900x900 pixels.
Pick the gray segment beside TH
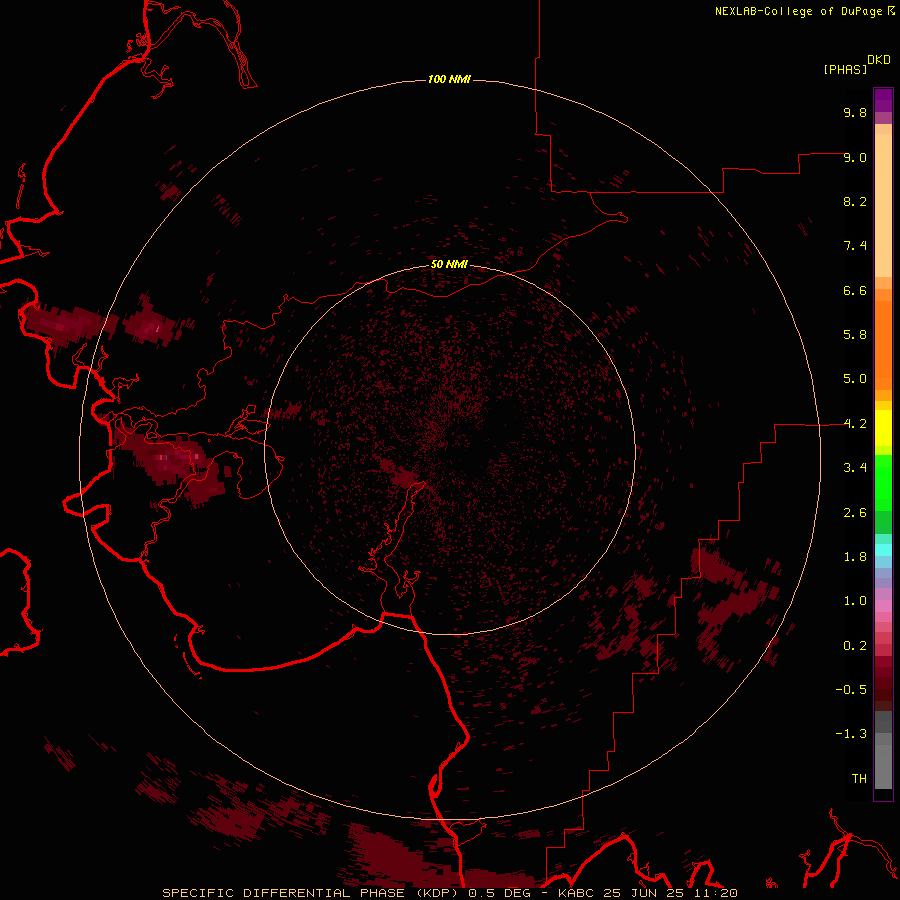883,766
